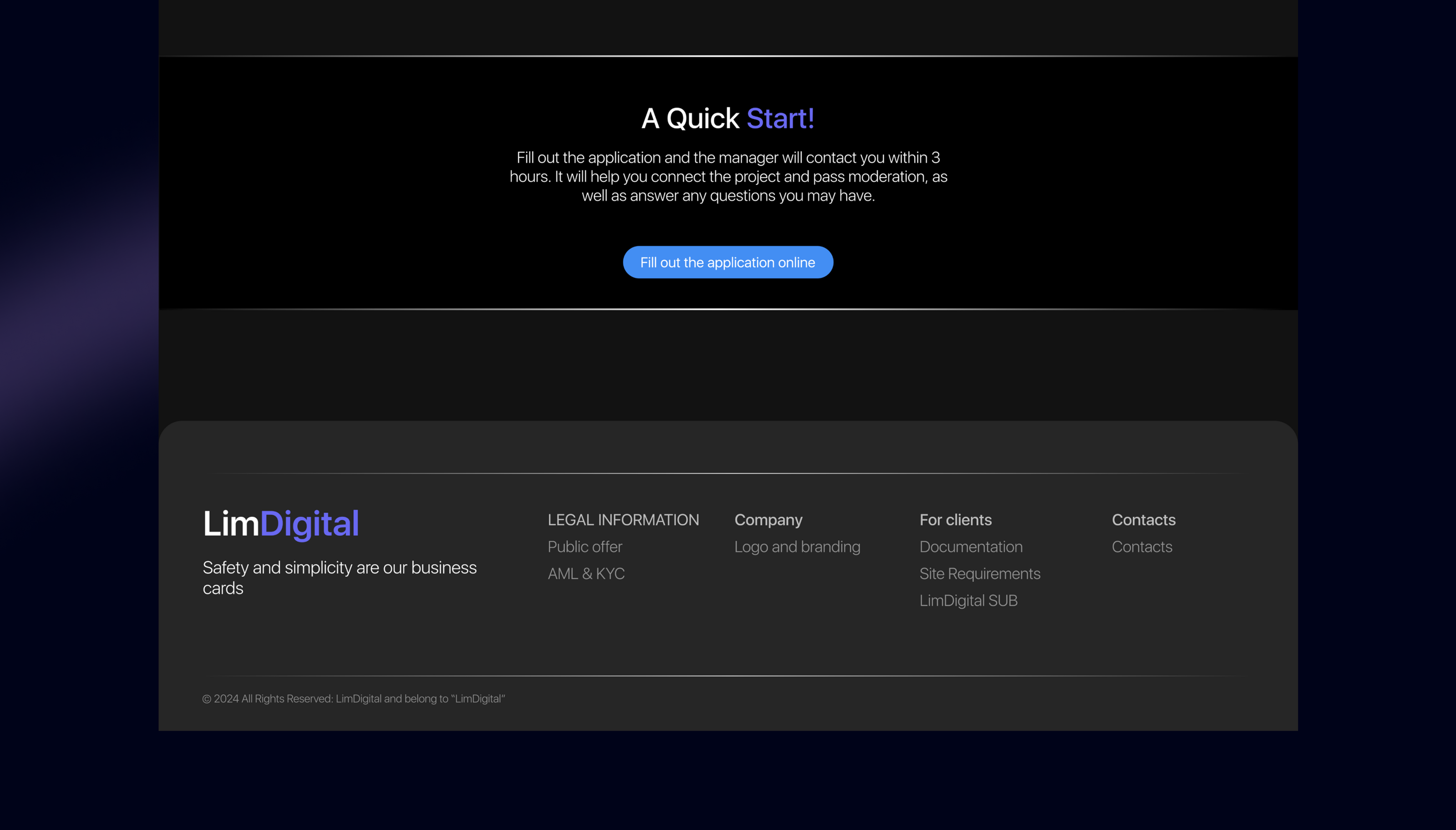Viewport: 1456px width, 830px height.
Task: Open Contacts under the Contacts column
Action: [1142, 546]
